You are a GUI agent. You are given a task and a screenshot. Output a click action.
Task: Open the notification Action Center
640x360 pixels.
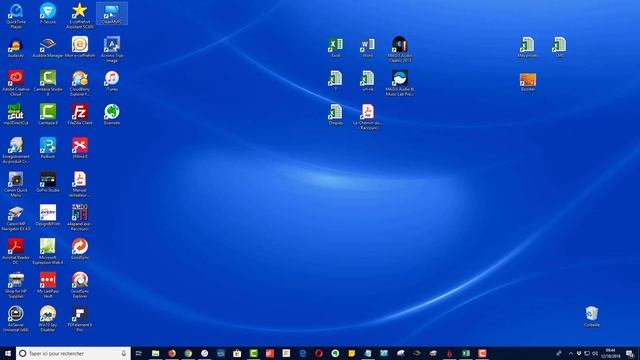(630, 353)
